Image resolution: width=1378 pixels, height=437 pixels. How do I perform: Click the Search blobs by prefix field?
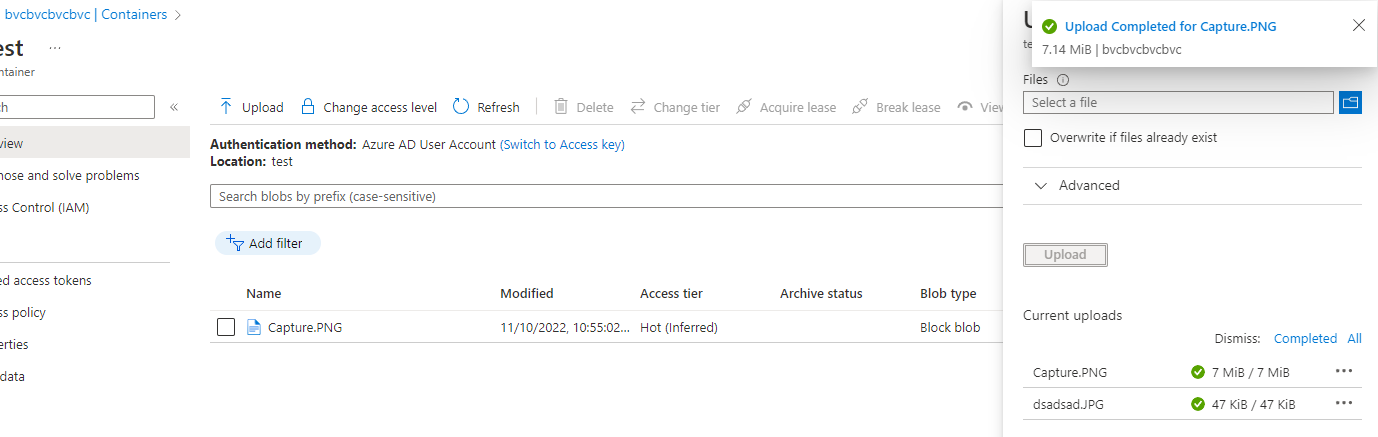pyautogui.click(x=607, y=196)
